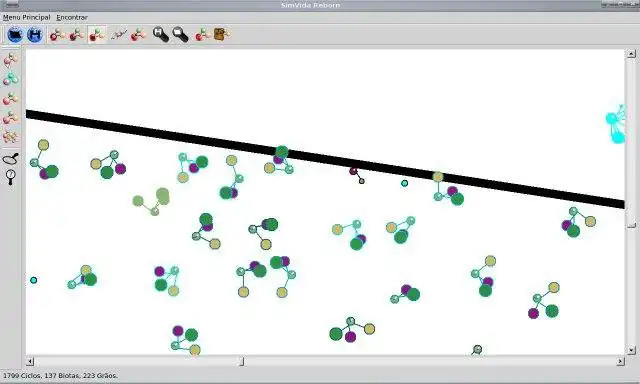The width and height of the screenshot is (640, 384).
Task: Select the sidebar molecule just above the yellow cluster tool
Action: (x=11, y=118)
